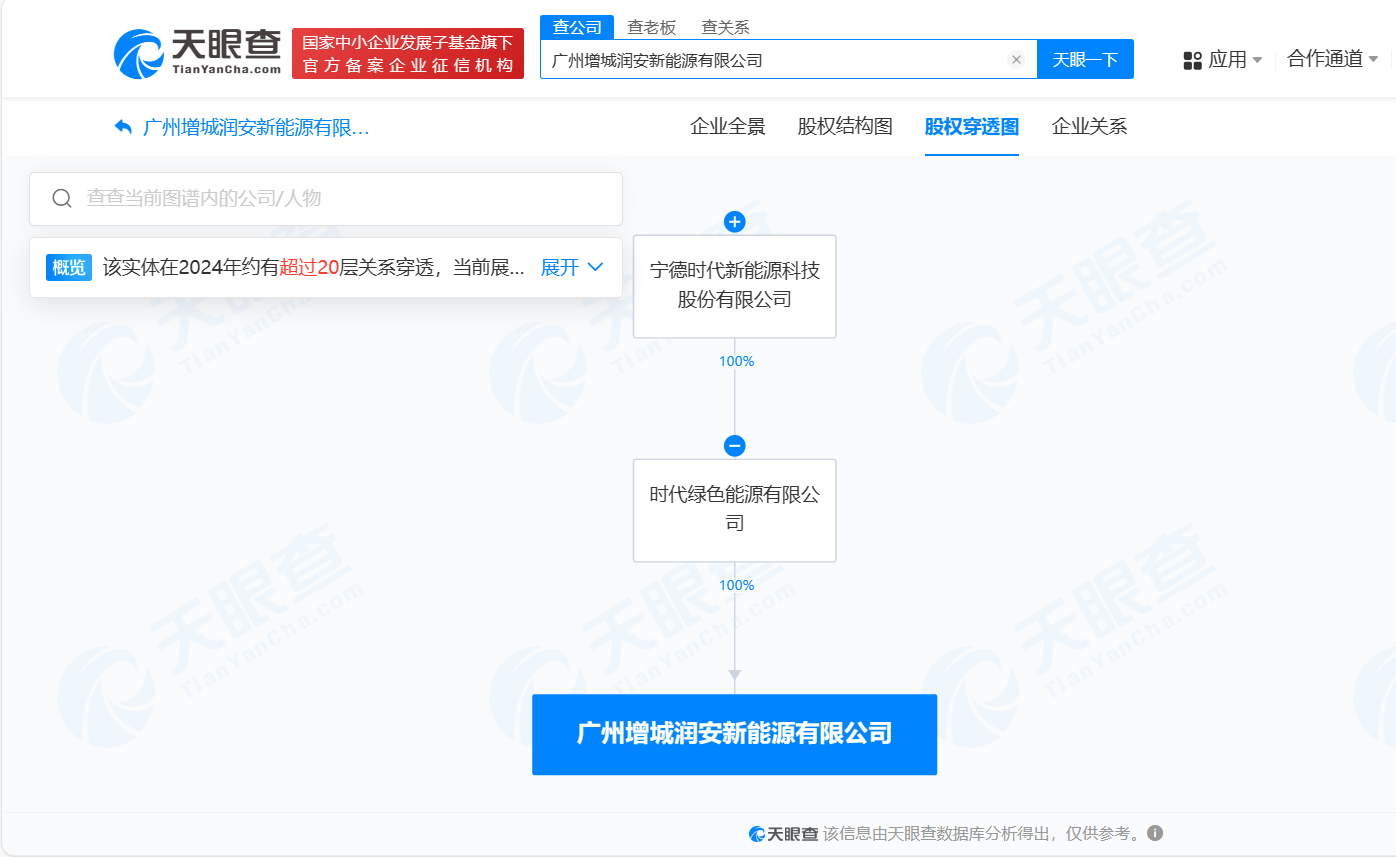Image resolution: width=1396 pixels, height=857 pixels.
Task: Switch to the 股权结构图 tab
Action: click(x=845, y=127)
